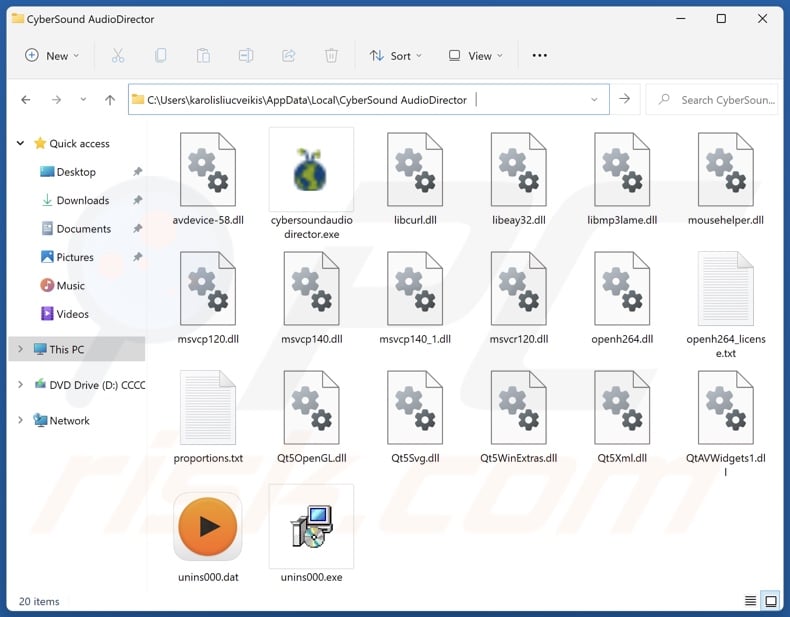Expand the Network tree node
The image size is (790, 617).
pos(20,420)
